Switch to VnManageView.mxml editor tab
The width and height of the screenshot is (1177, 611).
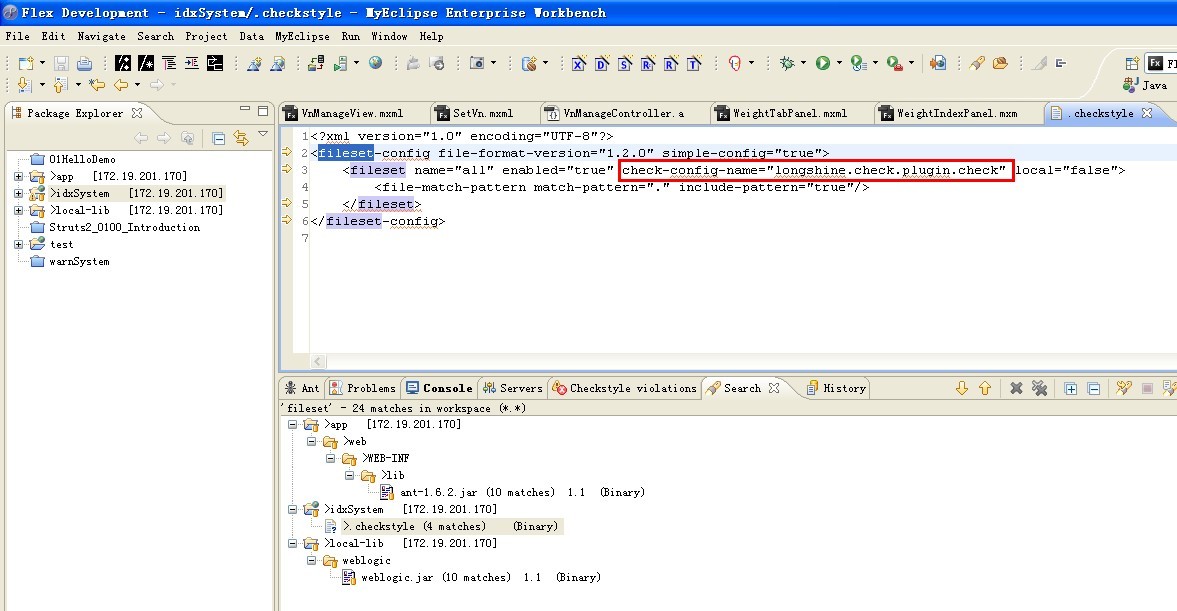[x=353, y=113]
